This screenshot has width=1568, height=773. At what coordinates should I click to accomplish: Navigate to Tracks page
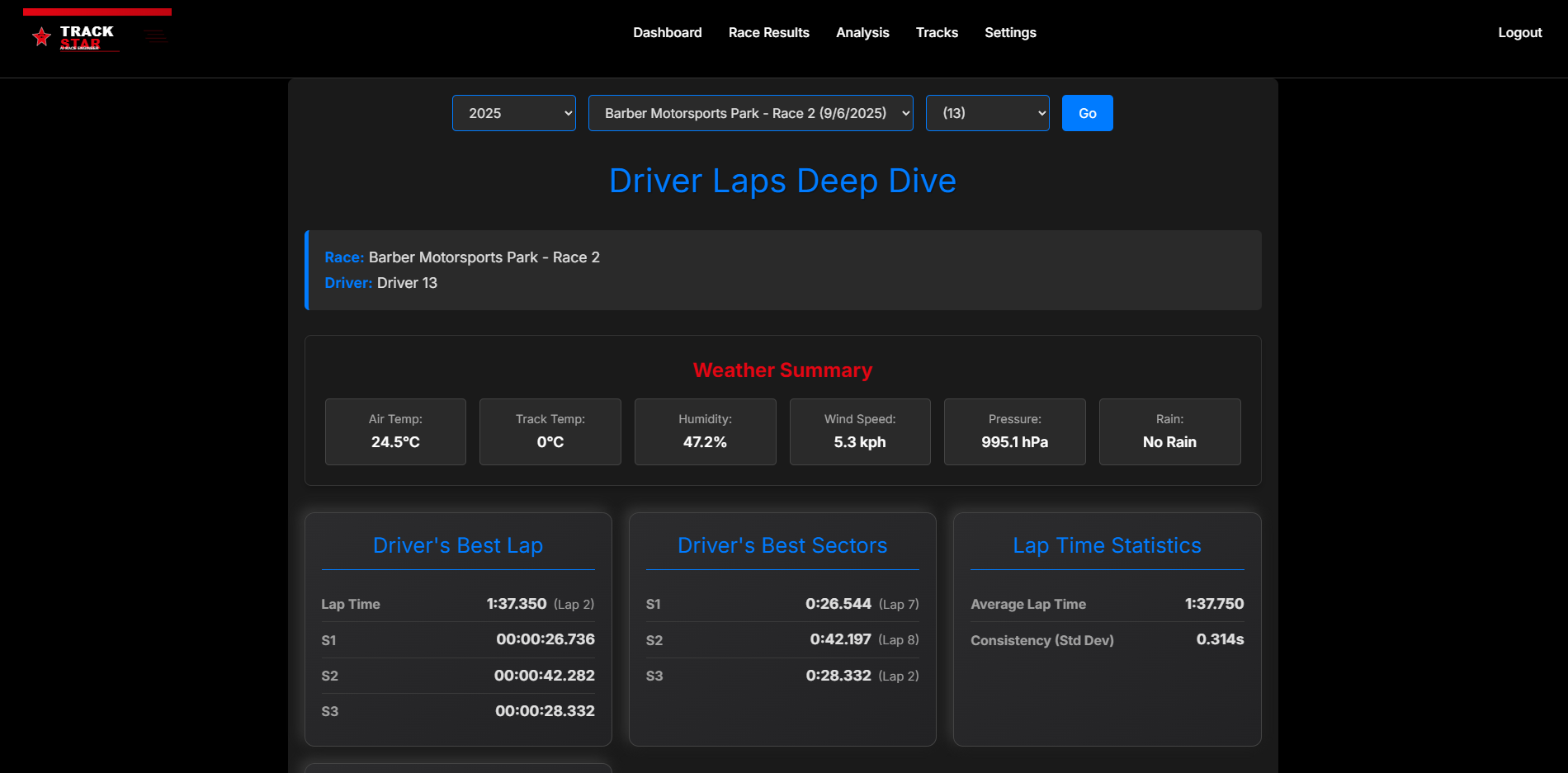point(937,32)
